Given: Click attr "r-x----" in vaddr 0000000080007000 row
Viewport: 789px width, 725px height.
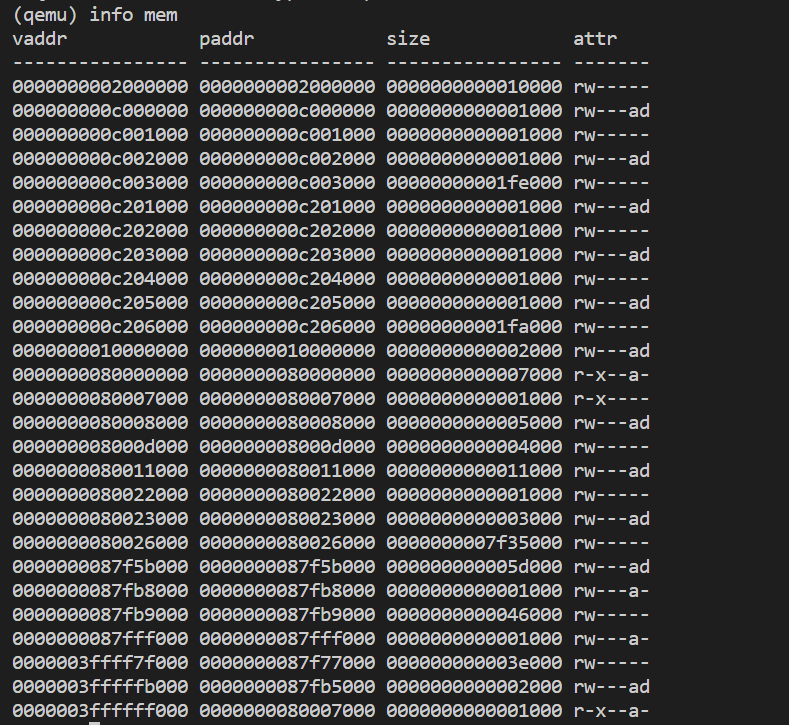Looking at the screenshot, I should click(x=611, y=398).
